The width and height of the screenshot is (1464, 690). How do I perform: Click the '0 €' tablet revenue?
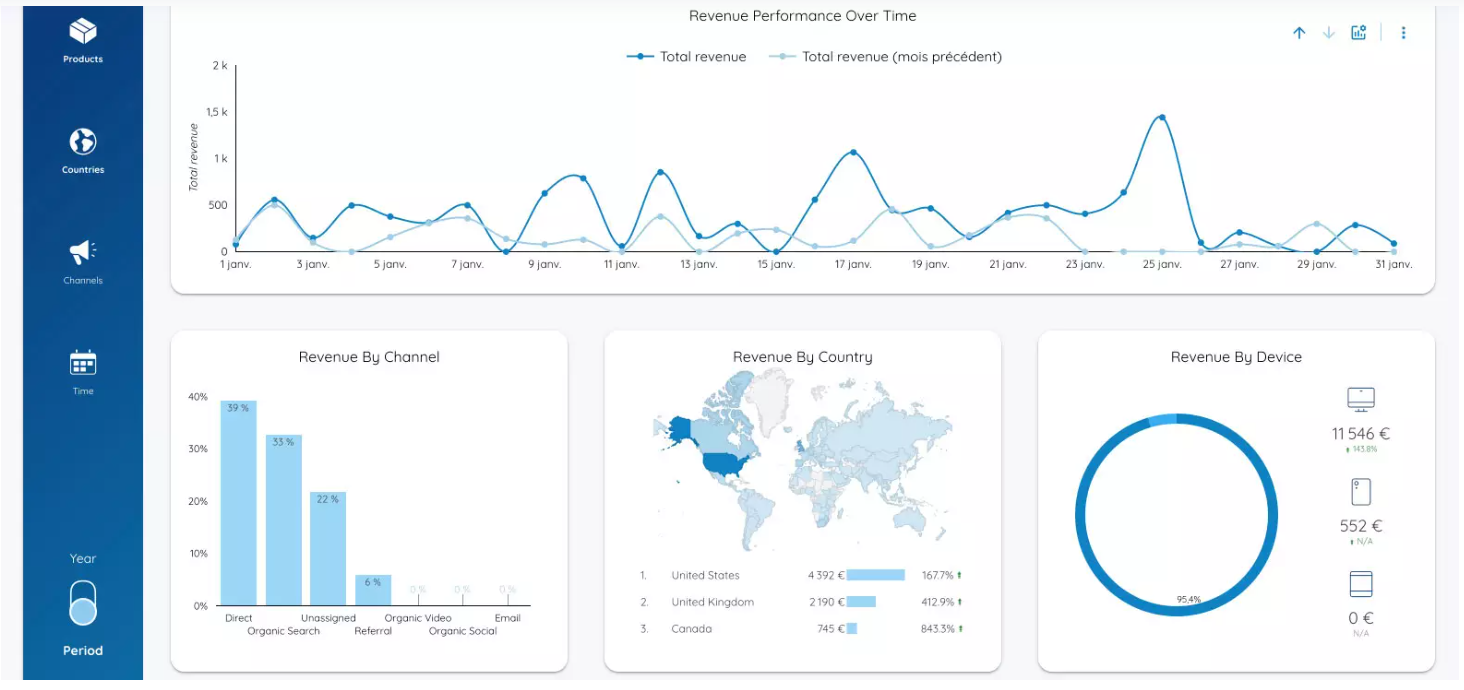tap(1361, 618)
